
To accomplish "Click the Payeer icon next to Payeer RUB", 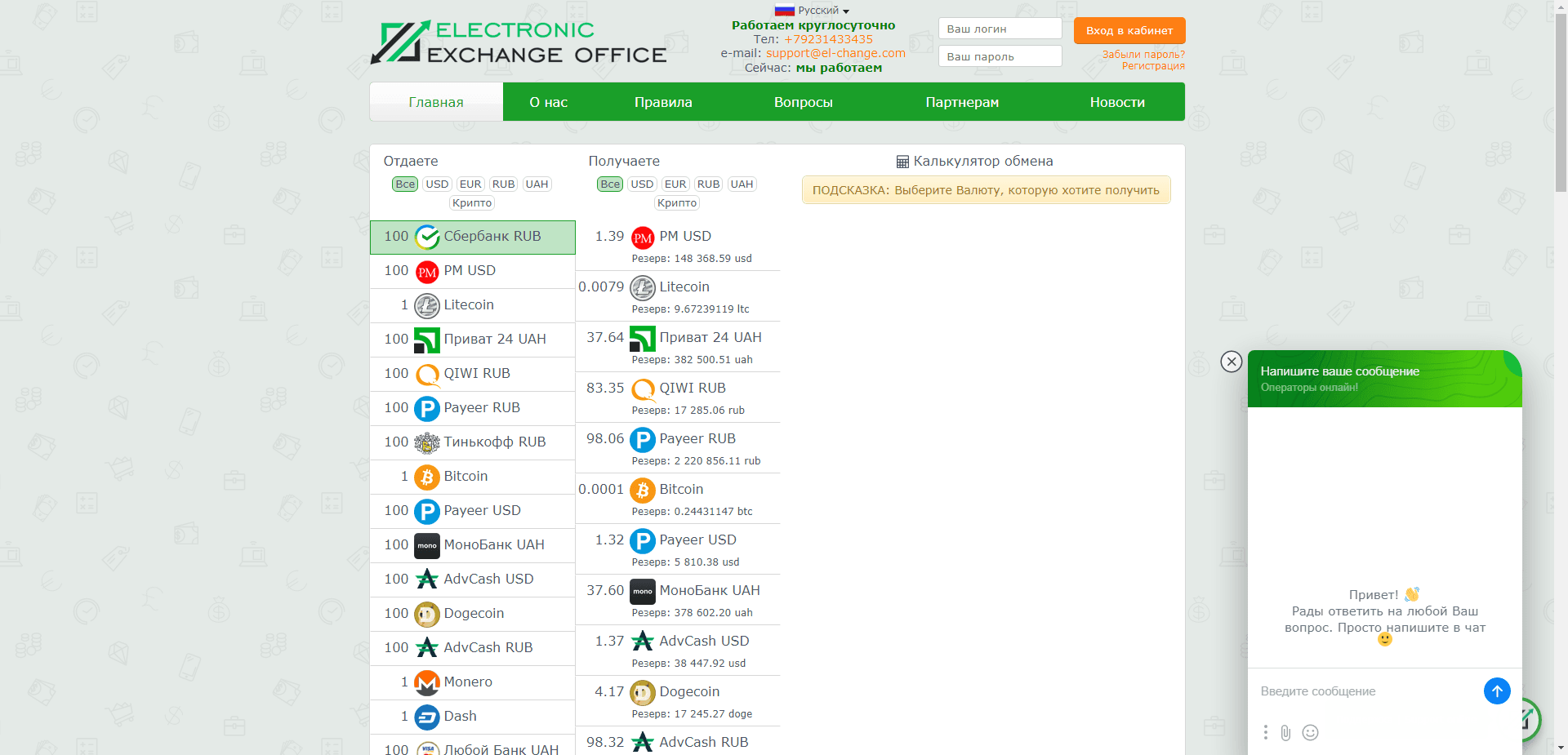I will click(426, 408).
